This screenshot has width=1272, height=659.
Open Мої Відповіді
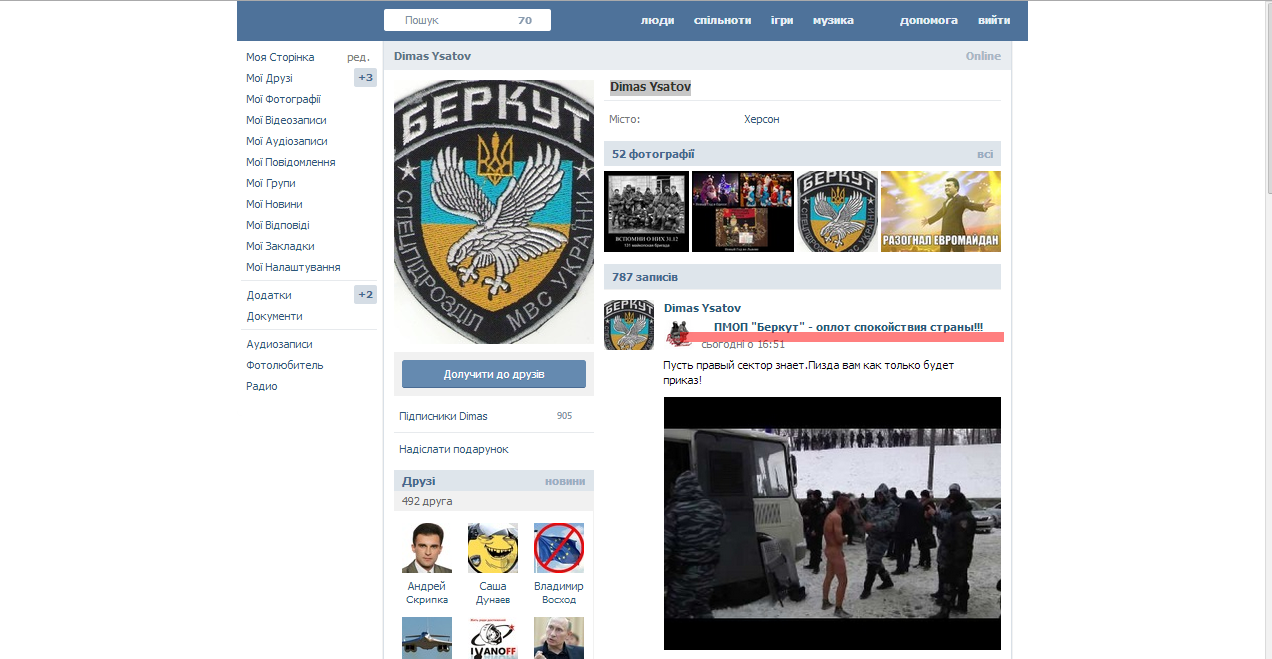coord(278,225)
